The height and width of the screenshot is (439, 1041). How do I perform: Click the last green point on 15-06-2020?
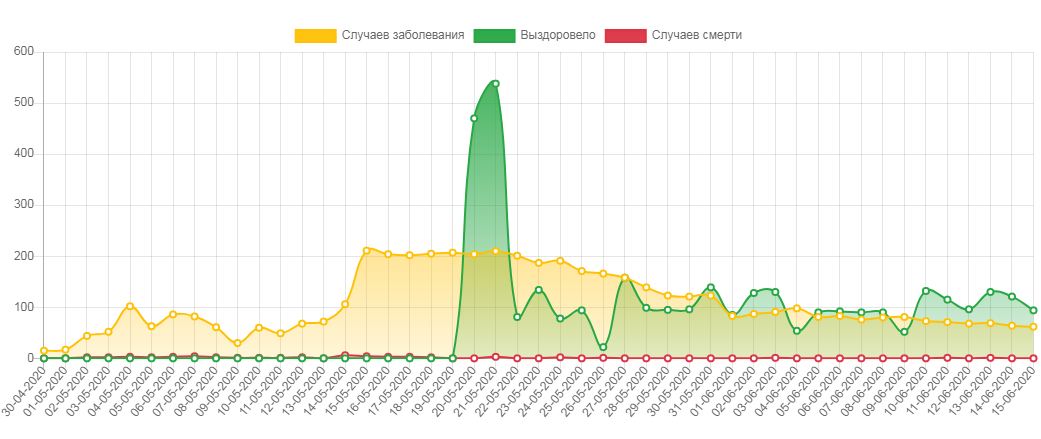(x=1033, y=310)
